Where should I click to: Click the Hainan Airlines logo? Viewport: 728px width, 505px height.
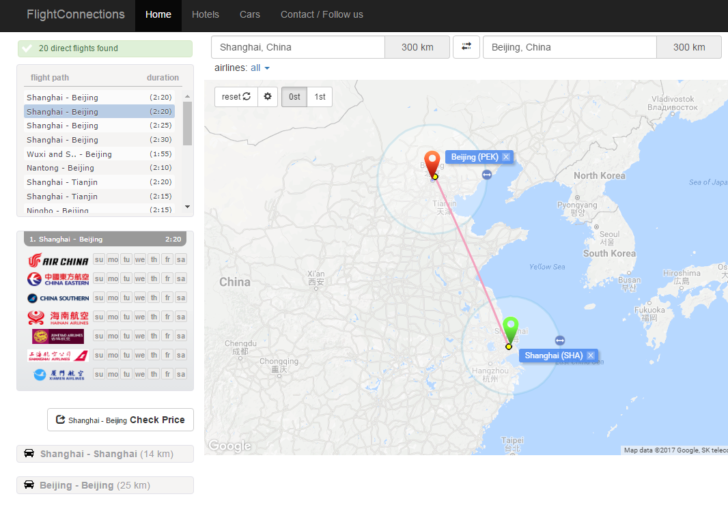click(x=58, y=317)
